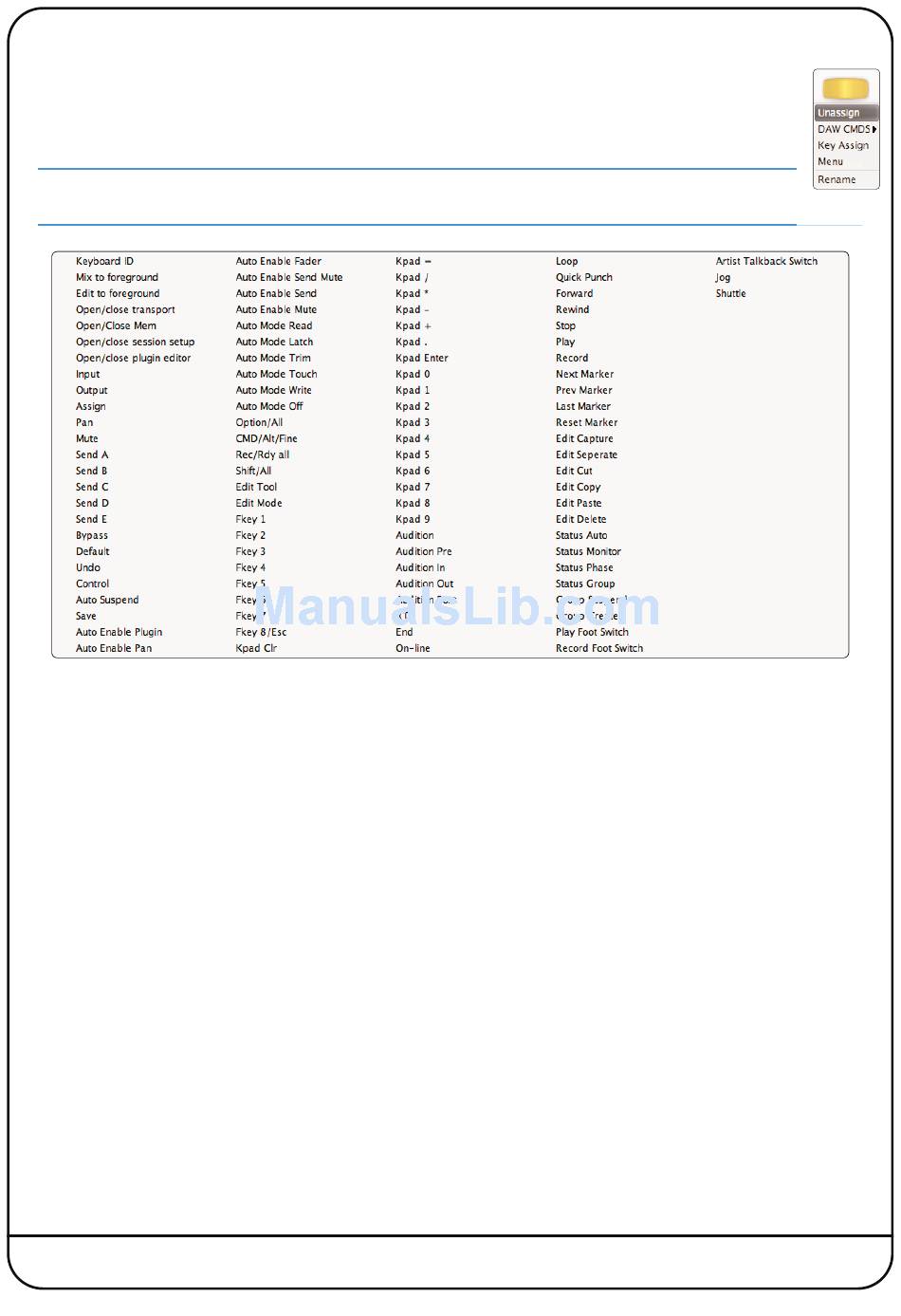
Task: Choose Rename in the context menu
Action: [x=837, y=179]
